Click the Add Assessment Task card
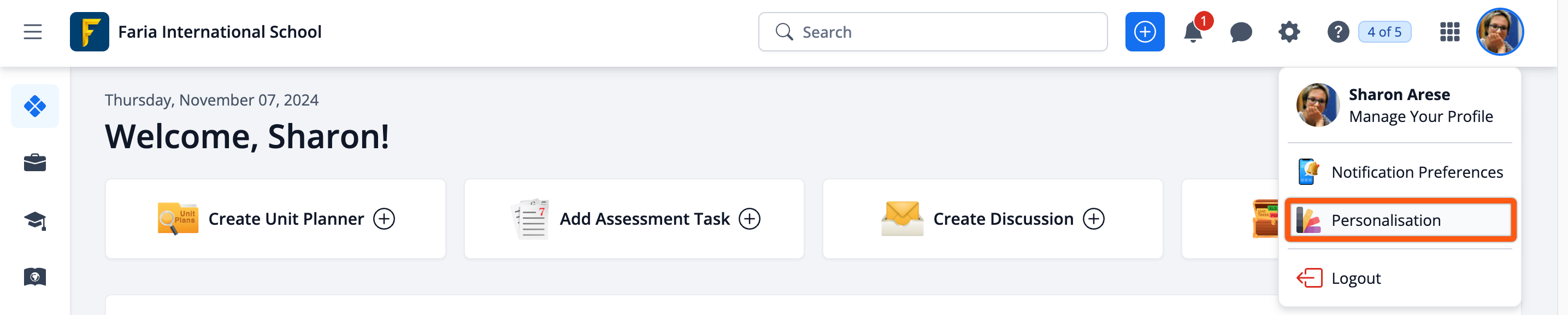This screenshot has width=1568, height=315. [634, 219]
